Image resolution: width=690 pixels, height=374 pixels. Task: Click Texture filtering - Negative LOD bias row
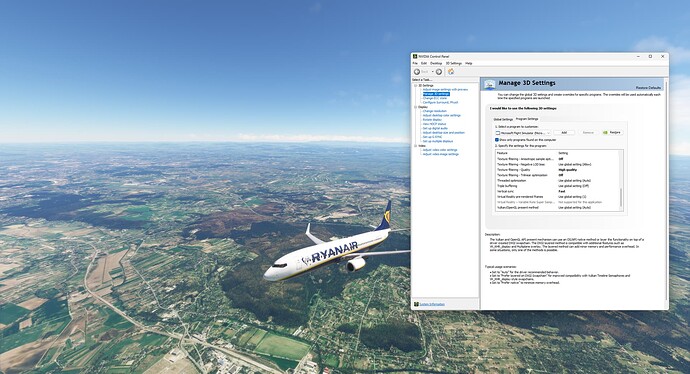tap(558, 165)
